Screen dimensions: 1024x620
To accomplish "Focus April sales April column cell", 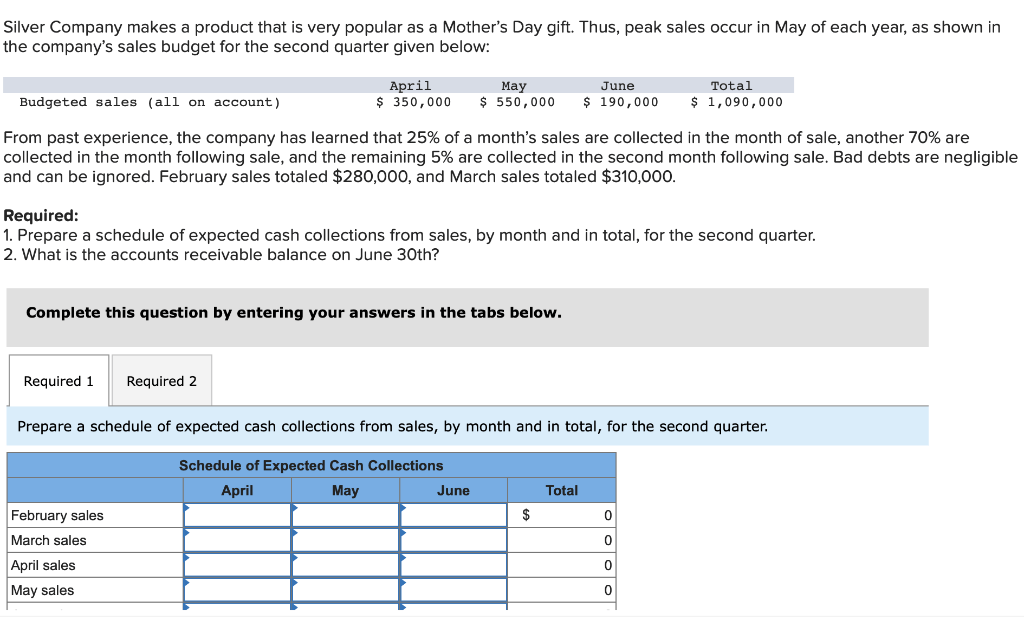I will tap(237, 565).
